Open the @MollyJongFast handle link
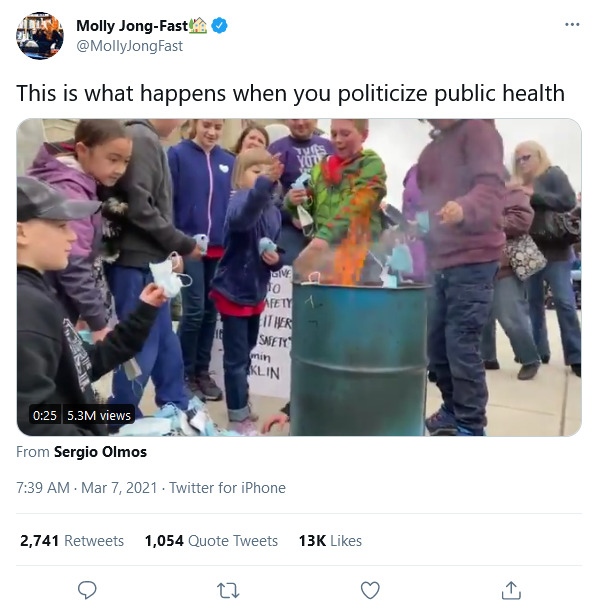598x613 pixels. point(129,46)
